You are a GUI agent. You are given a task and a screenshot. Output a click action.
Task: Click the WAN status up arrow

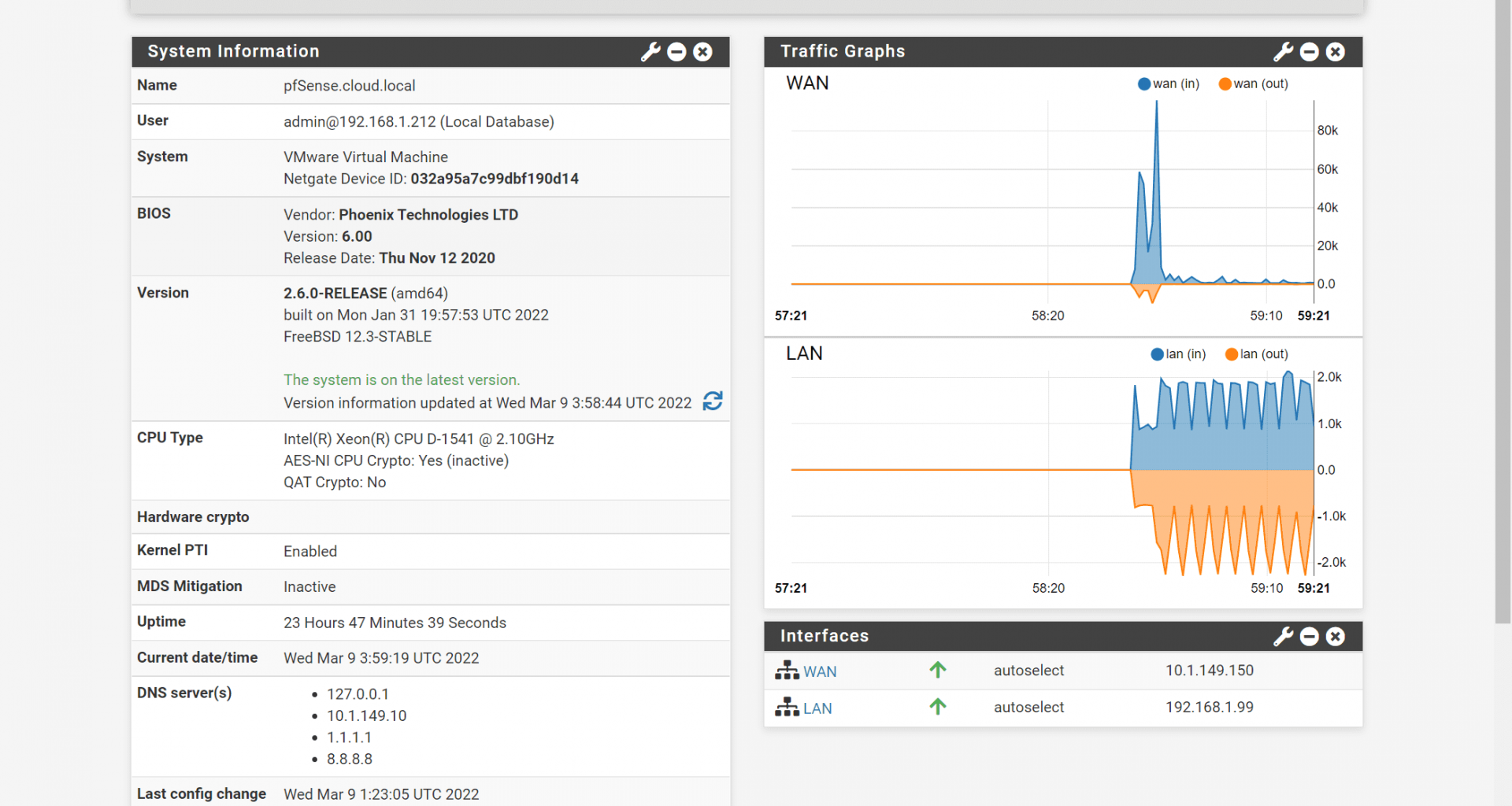click(x=937, y=670)
